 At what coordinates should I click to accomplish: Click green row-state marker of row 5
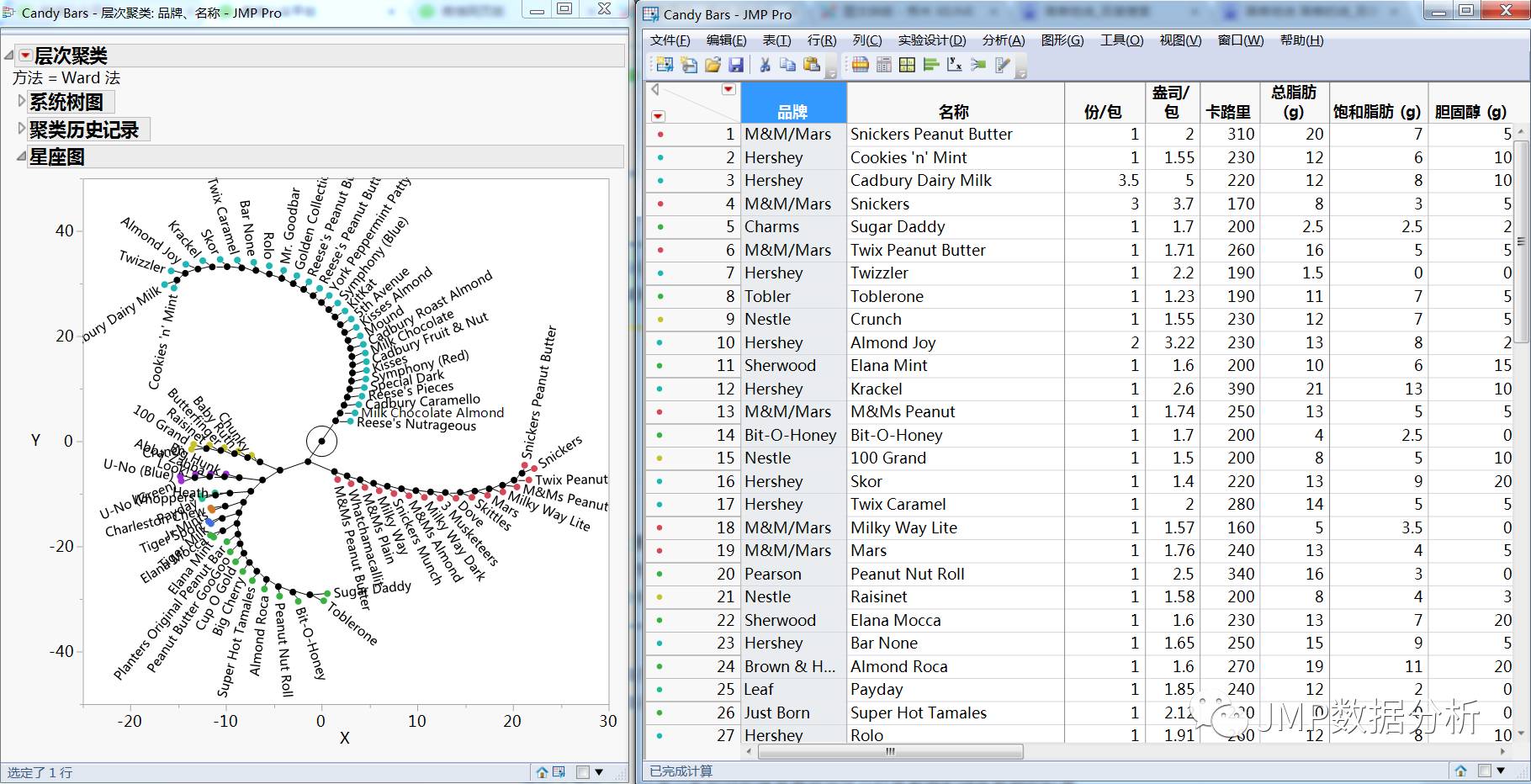660,227
